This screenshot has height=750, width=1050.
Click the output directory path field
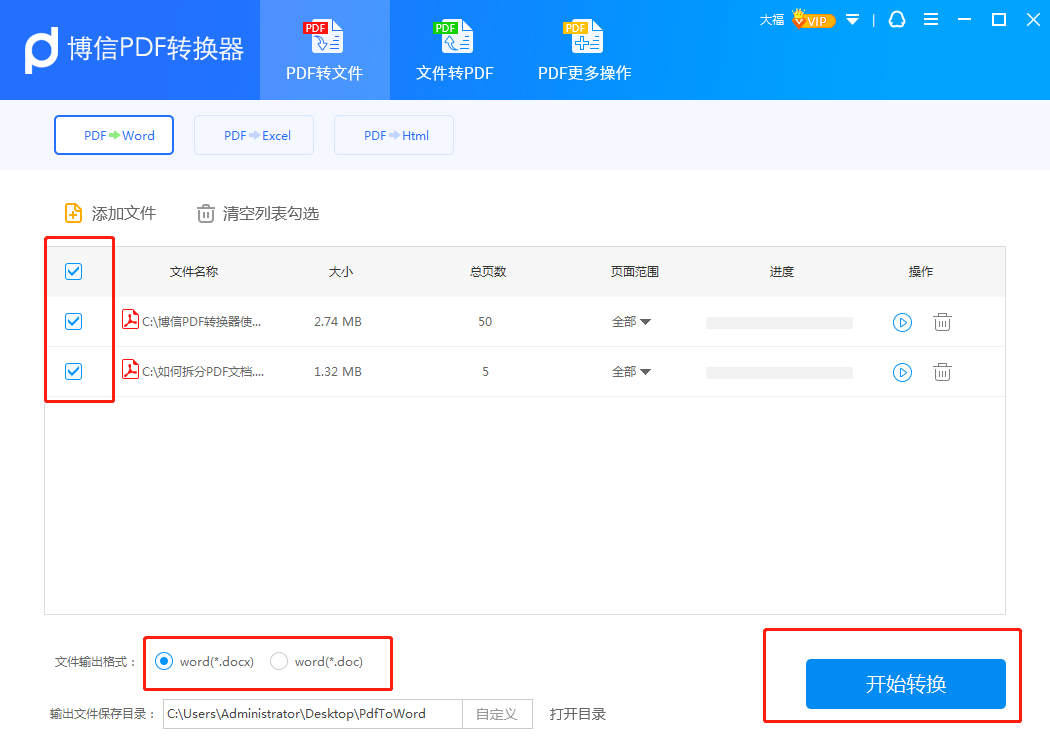tap(312, 714)
